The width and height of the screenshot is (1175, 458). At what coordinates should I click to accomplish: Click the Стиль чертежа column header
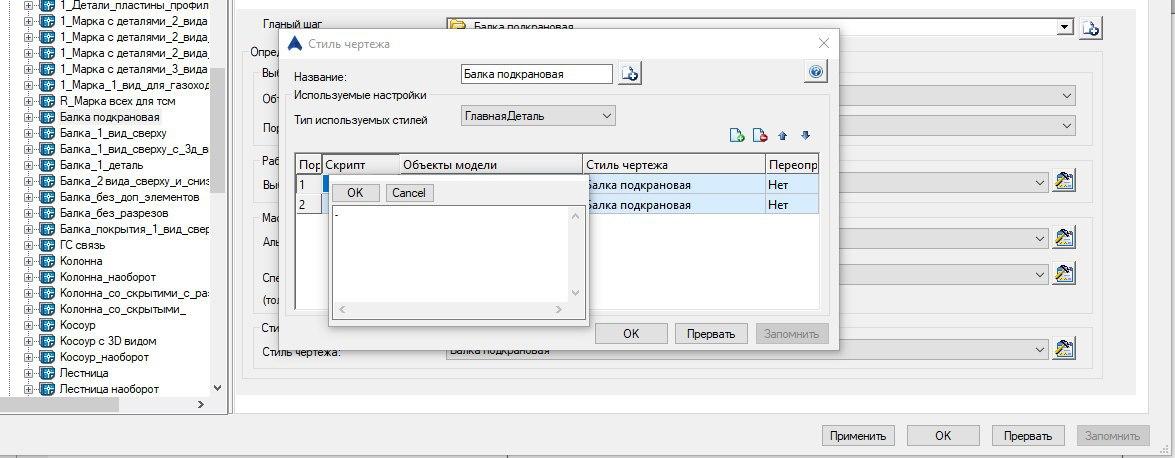[673, 165]
